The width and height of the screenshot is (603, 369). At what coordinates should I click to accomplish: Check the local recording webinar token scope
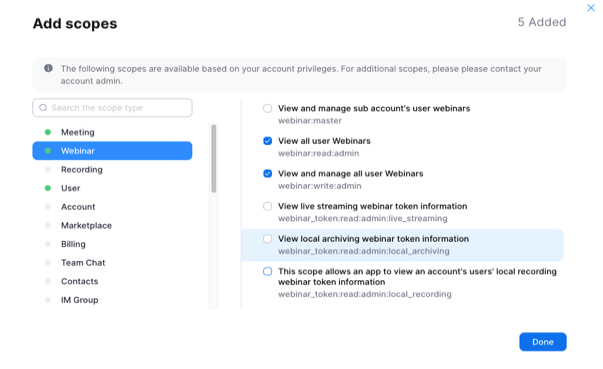point(268,271)
